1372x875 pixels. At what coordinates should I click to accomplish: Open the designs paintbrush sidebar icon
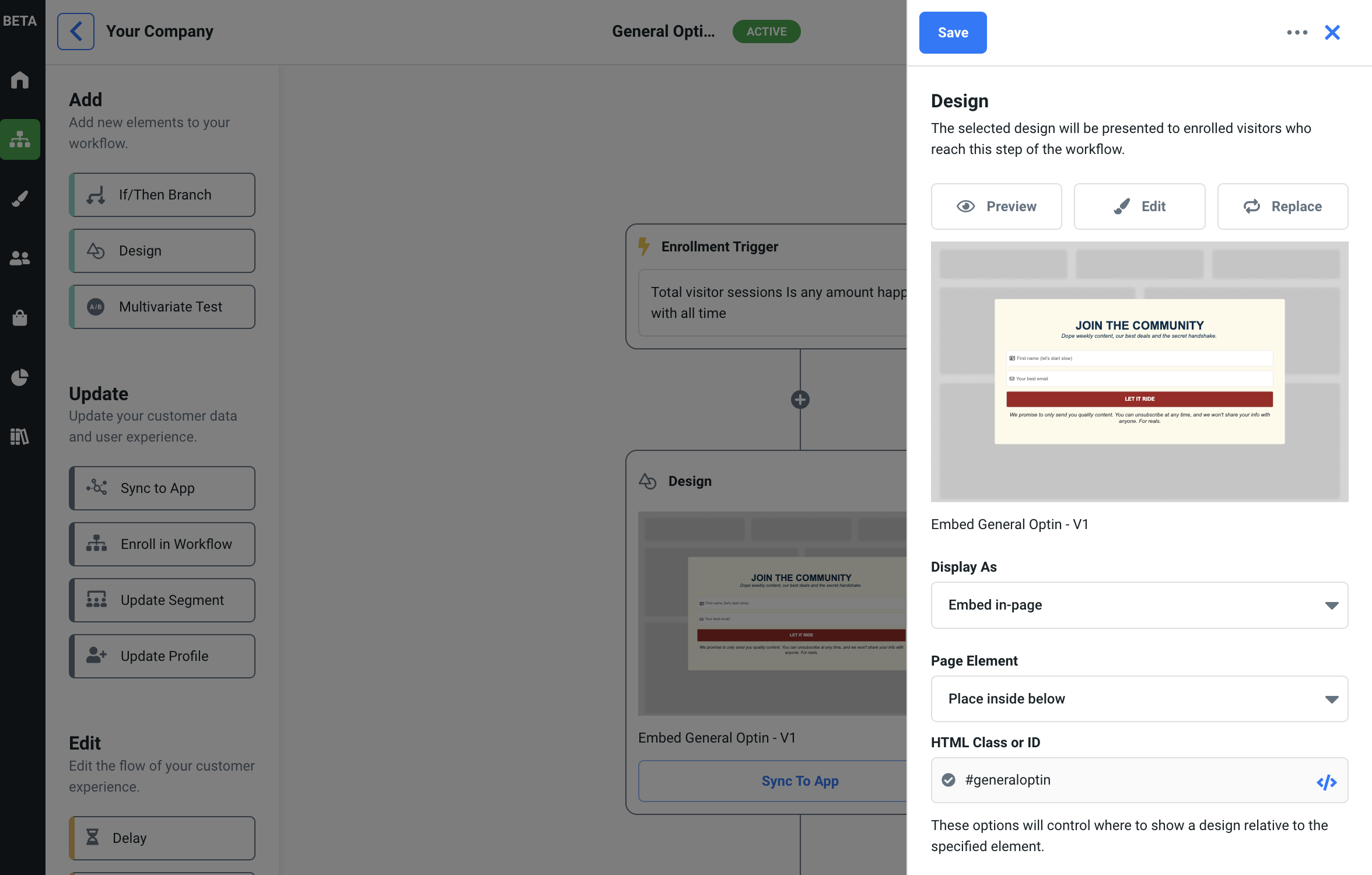(x=20, y=199)
